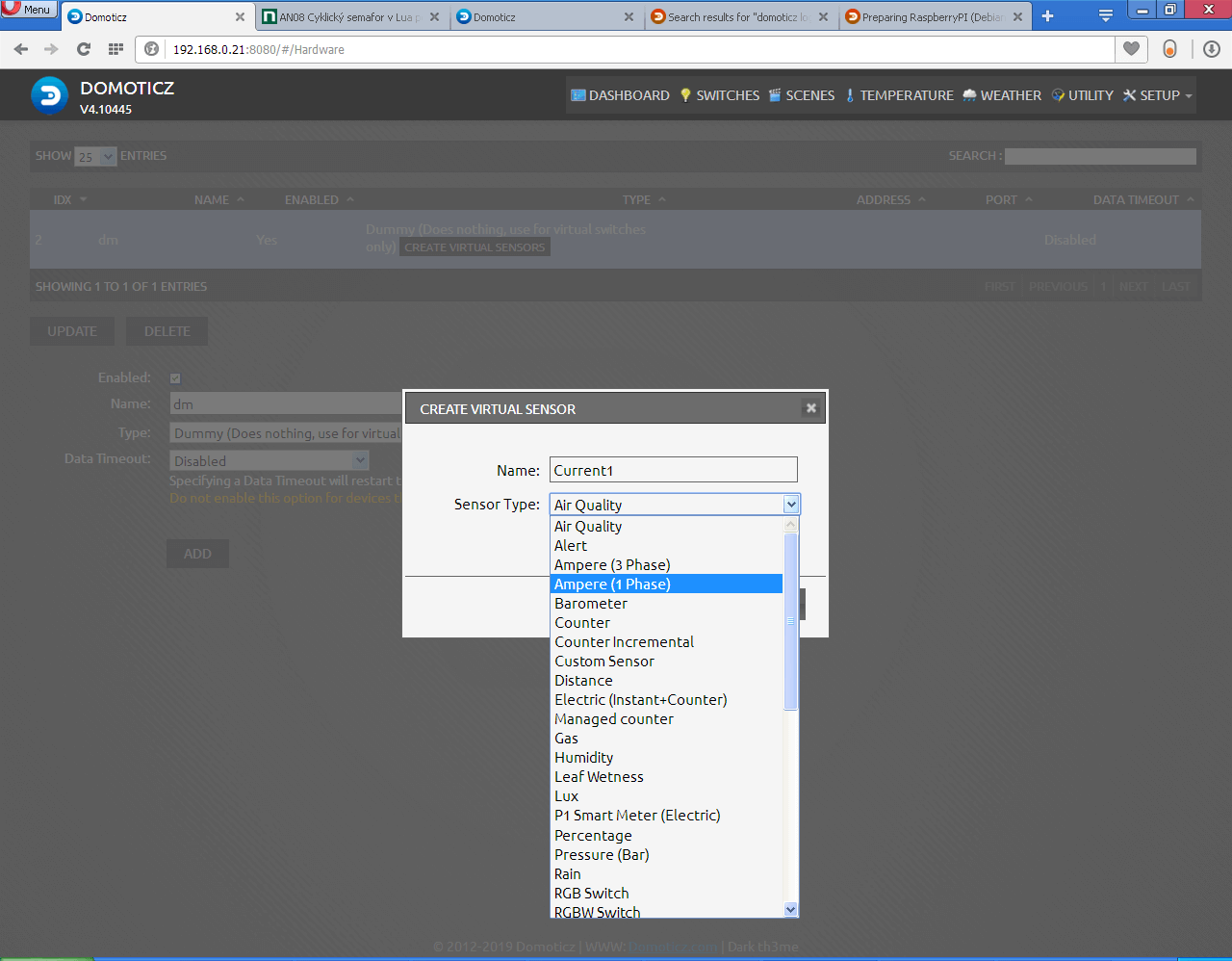
Task: Select Alert sensor type
Action: tap(666, 546)
